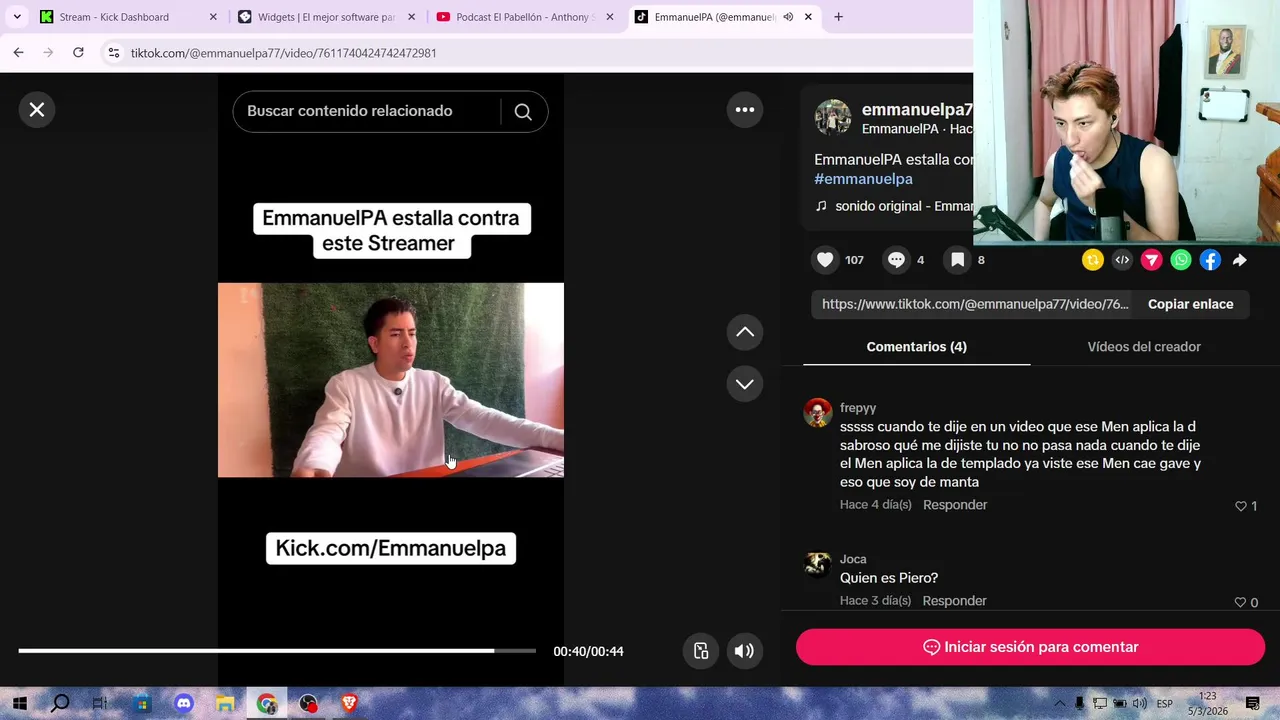Open the #emmanuelpa hashtag link
Screen dimensions: 1280x720
click(863, 179)
